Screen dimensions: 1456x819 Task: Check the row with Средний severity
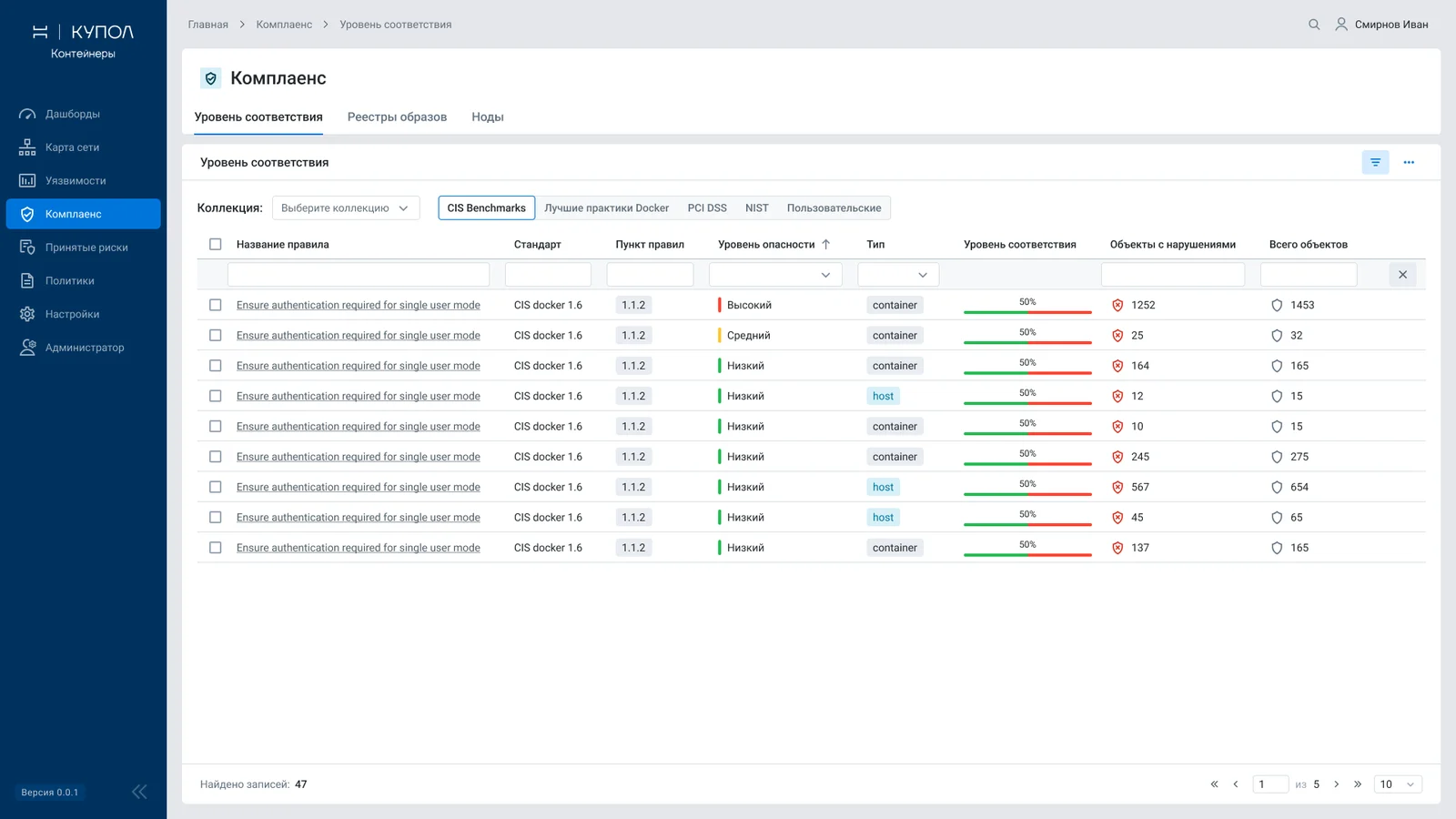pyautogui.click(x=216, y=336)
